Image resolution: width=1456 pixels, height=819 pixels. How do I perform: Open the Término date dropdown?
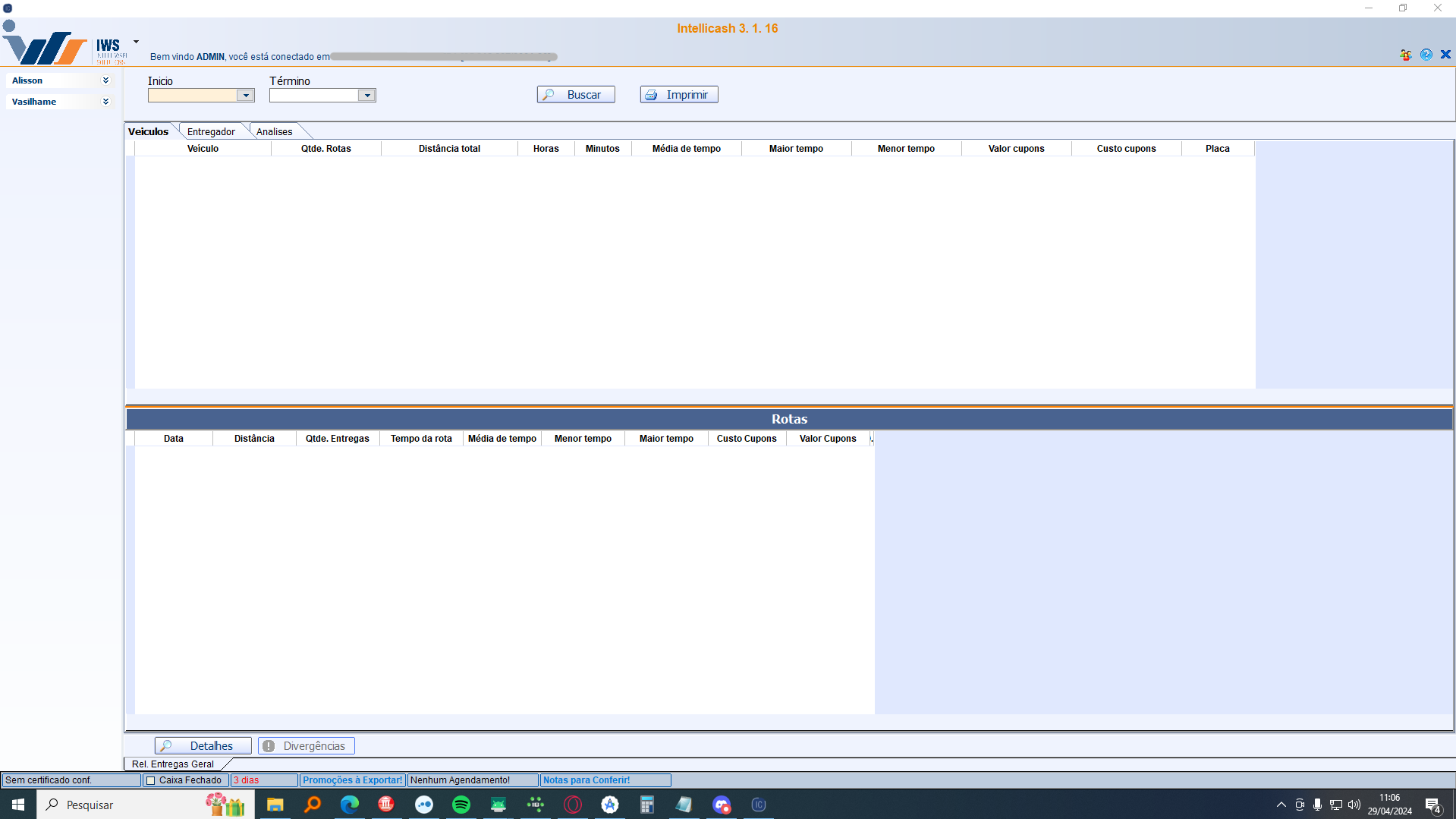[366, 96]
